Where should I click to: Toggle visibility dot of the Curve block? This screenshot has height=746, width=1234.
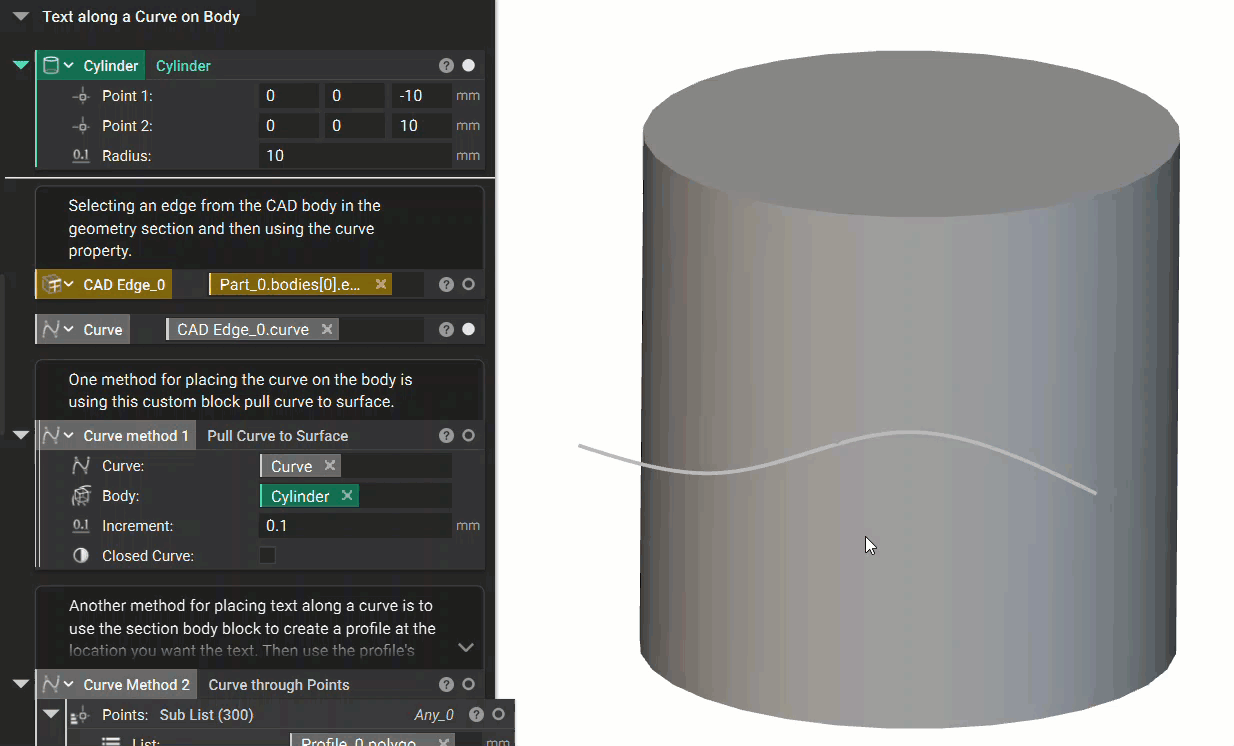pyautogui.click(x=468, y=329)
